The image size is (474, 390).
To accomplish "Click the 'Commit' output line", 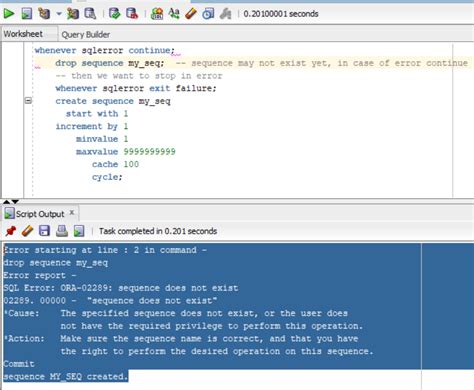I will pyautogui.click(x=19, y=364).
